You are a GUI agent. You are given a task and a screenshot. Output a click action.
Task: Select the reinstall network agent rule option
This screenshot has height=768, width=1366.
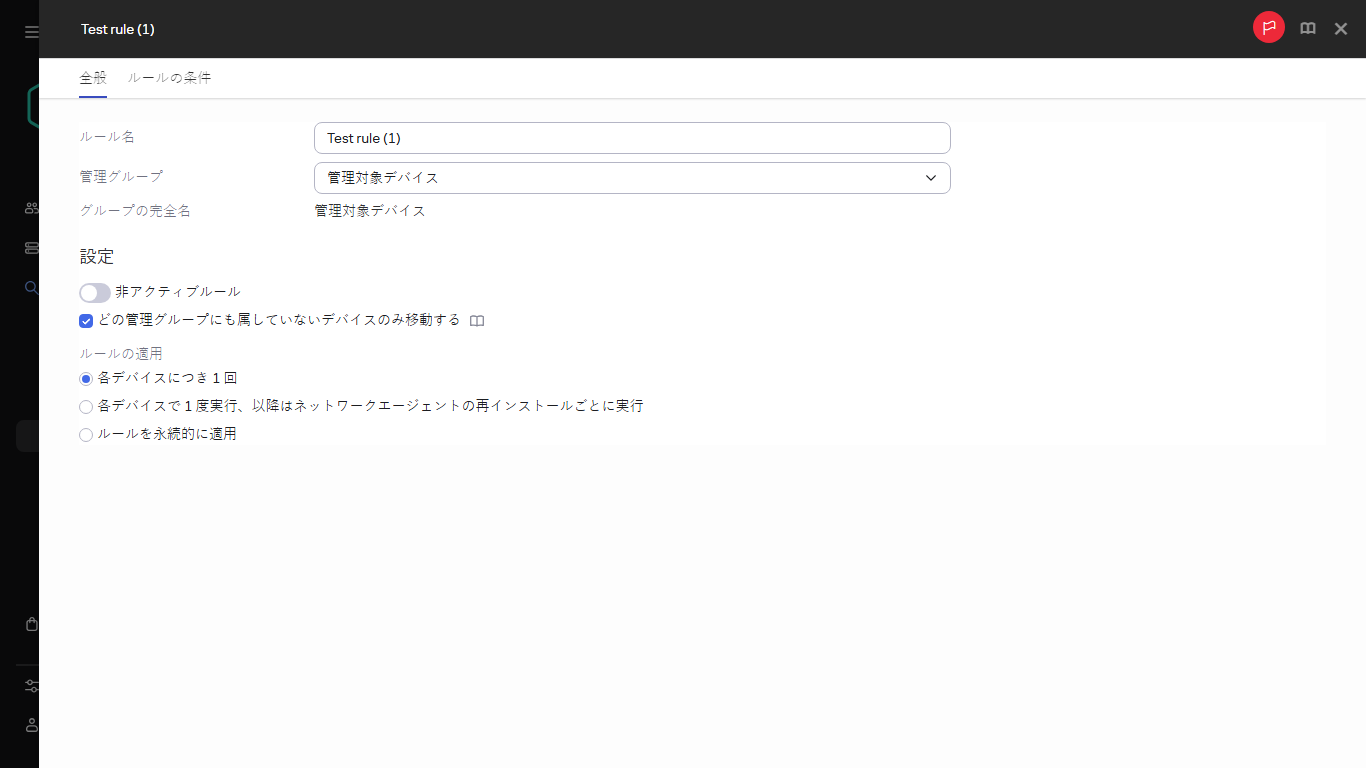(x=85, y=406)
